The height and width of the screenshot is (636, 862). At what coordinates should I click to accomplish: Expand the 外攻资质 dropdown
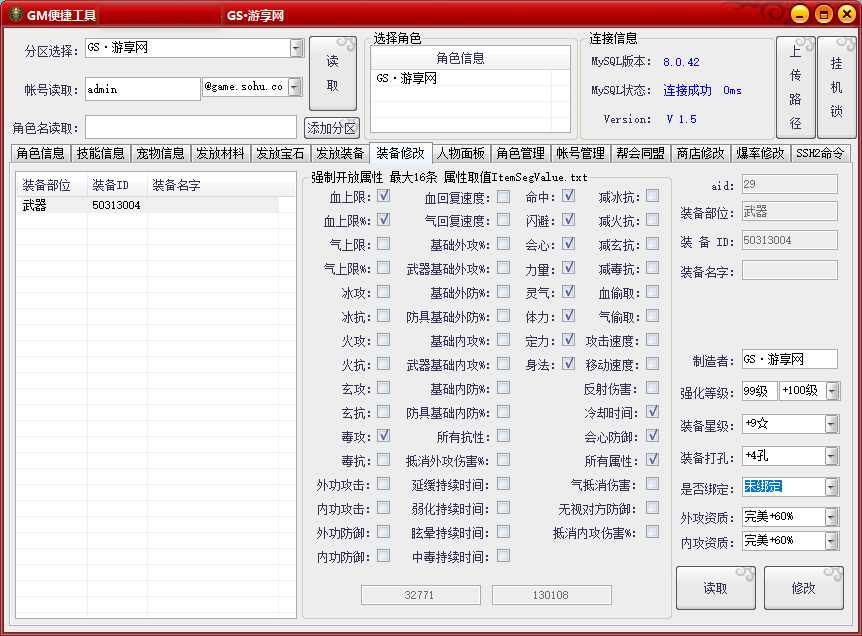831,517
